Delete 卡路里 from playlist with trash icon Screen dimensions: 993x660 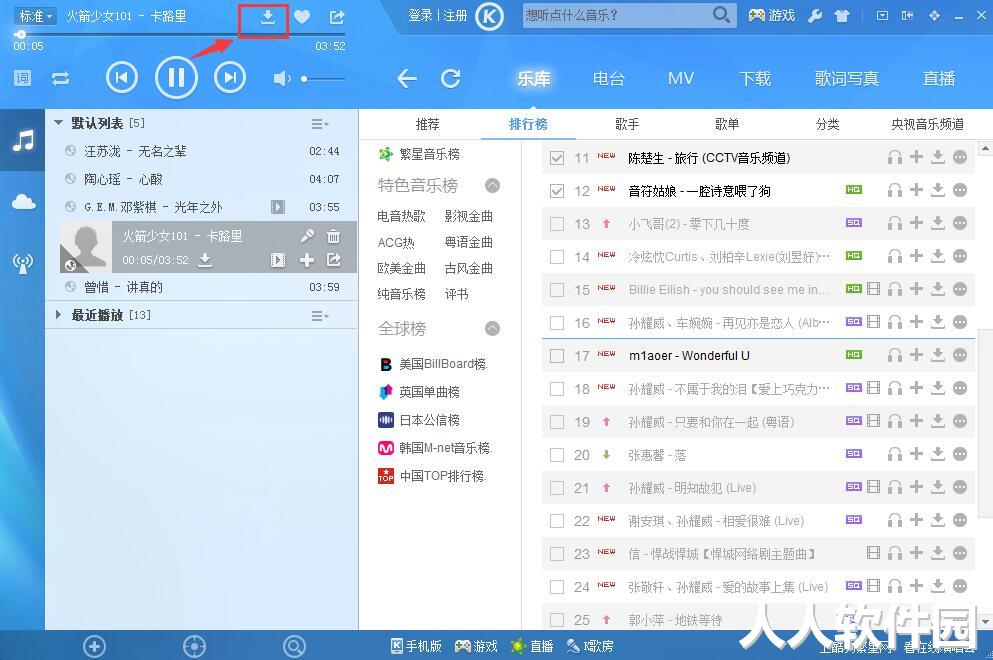pos(333,236)
